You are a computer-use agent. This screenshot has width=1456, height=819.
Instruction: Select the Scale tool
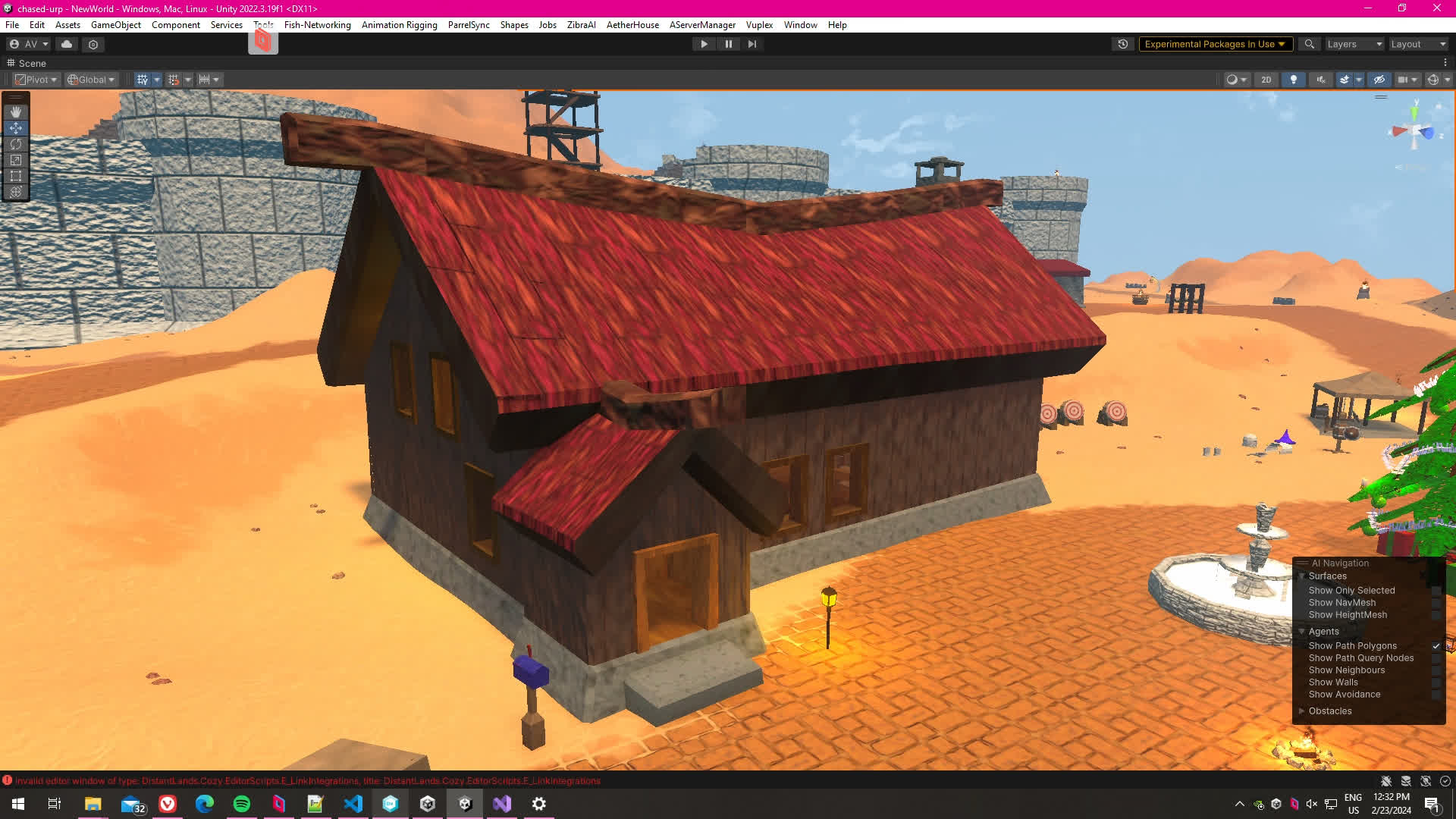pyautogui.click(x=16, y=160)
